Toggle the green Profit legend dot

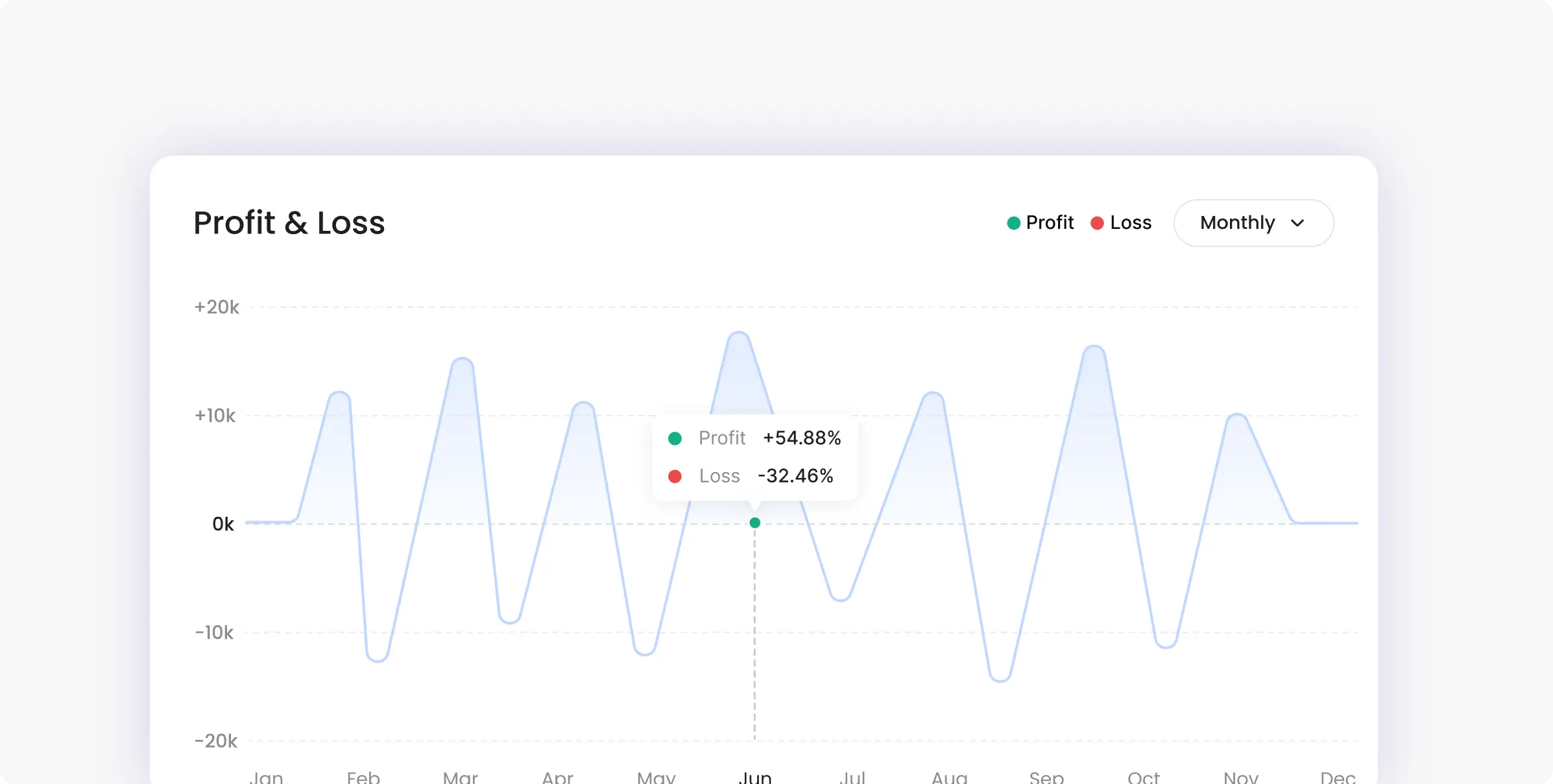[1013, 223]
